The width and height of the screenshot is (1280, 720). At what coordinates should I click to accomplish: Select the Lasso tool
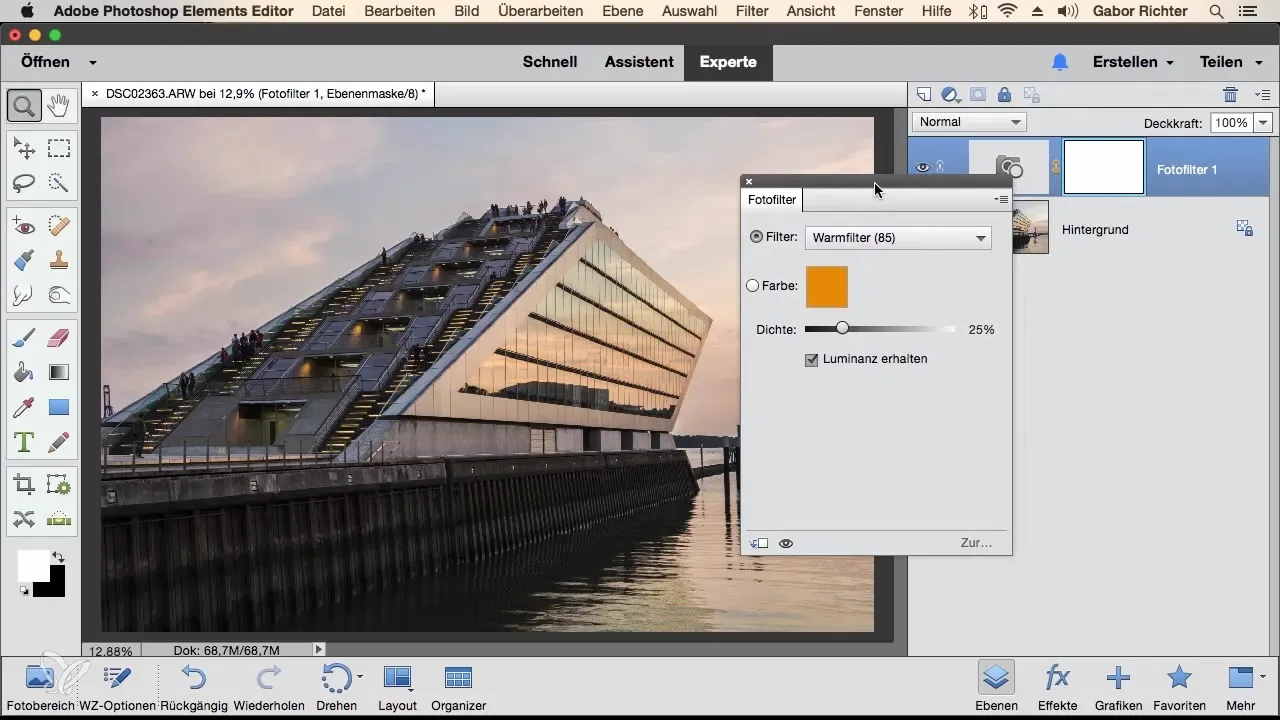click(24, 183)
